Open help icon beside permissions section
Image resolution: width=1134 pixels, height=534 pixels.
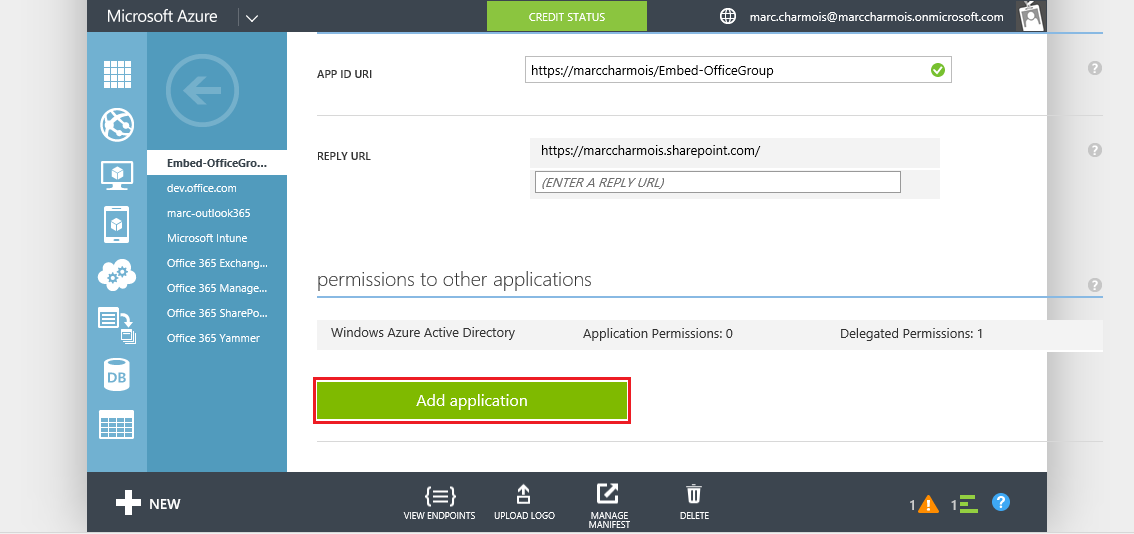1094,285
